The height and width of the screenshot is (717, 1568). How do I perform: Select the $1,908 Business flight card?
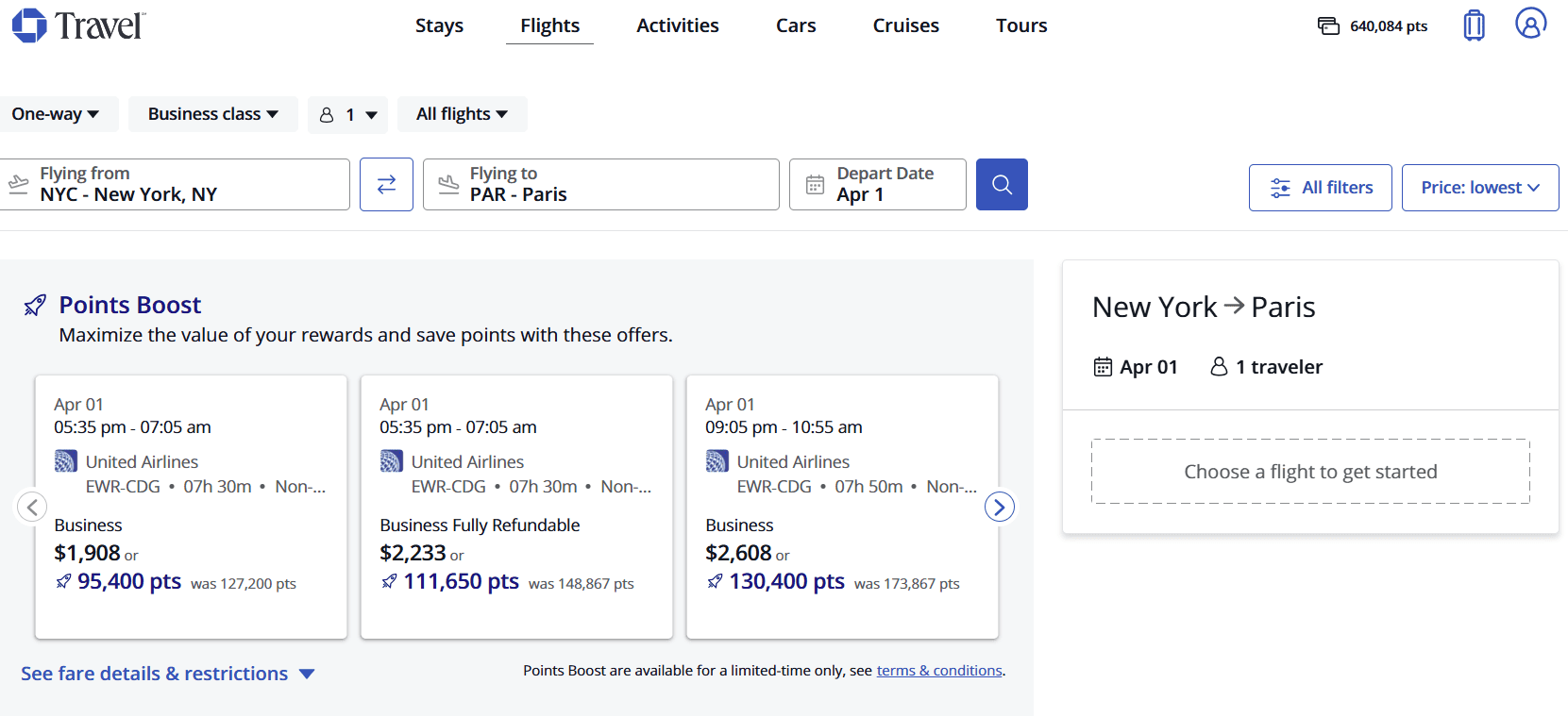[191, 508]
